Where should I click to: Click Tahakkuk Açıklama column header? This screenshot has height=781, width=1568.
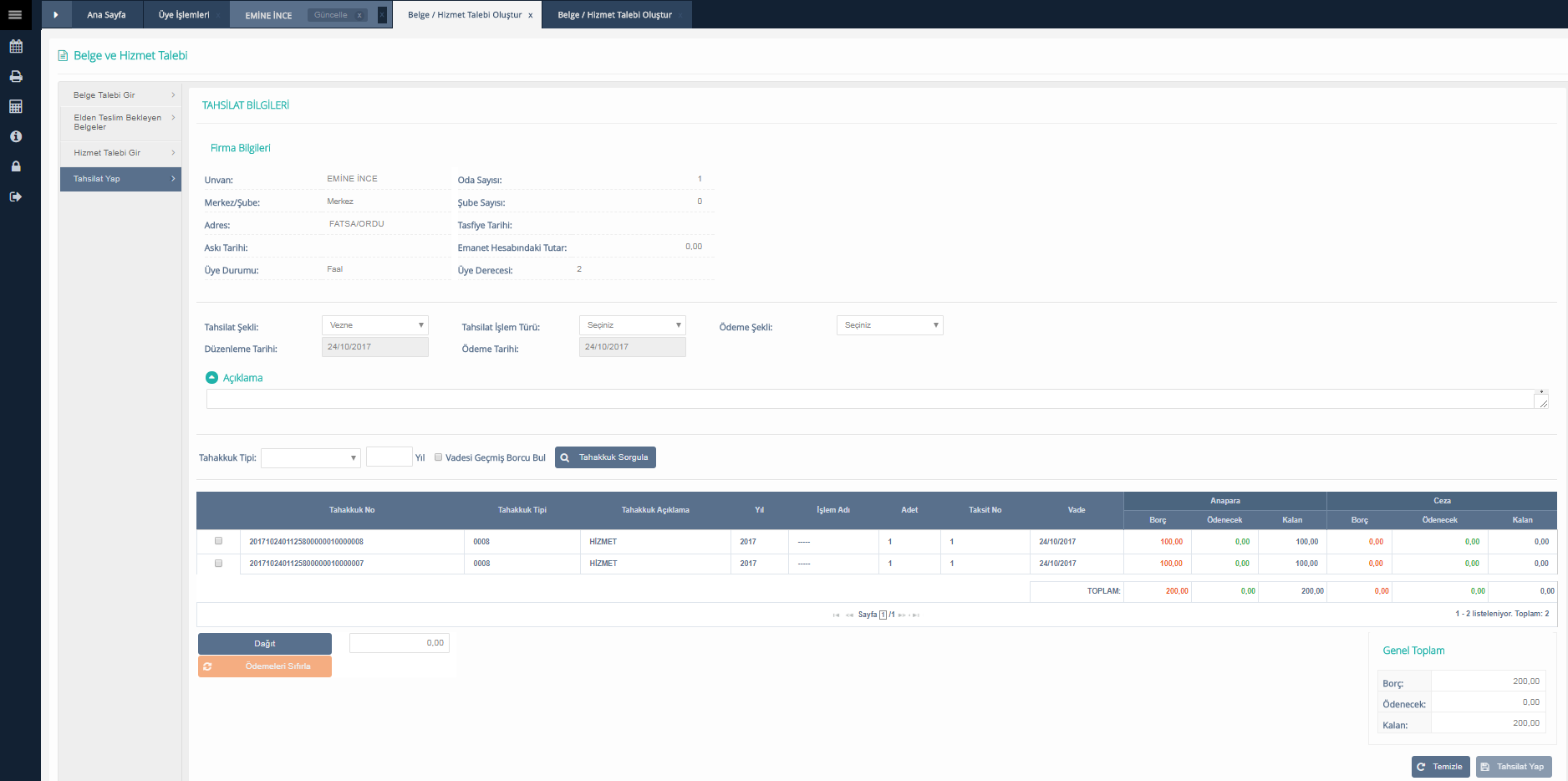655,510
